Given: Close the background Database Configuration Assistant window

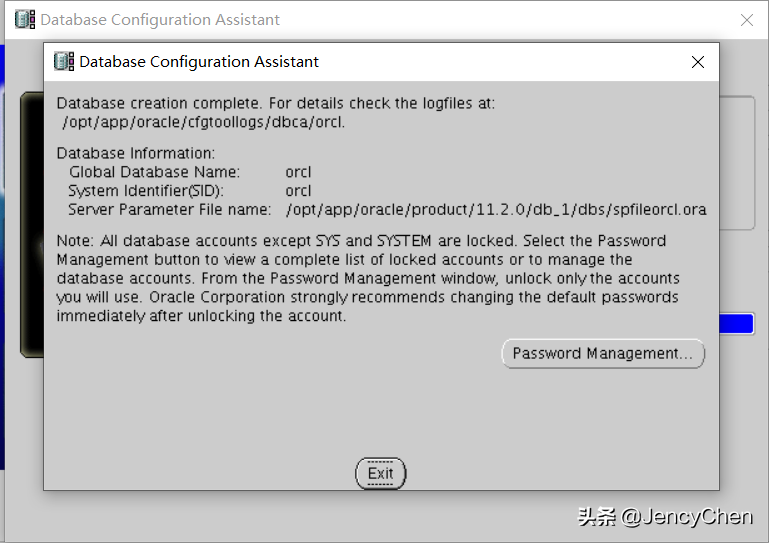Looking at the screenshot, I should (x=746, y=20).
